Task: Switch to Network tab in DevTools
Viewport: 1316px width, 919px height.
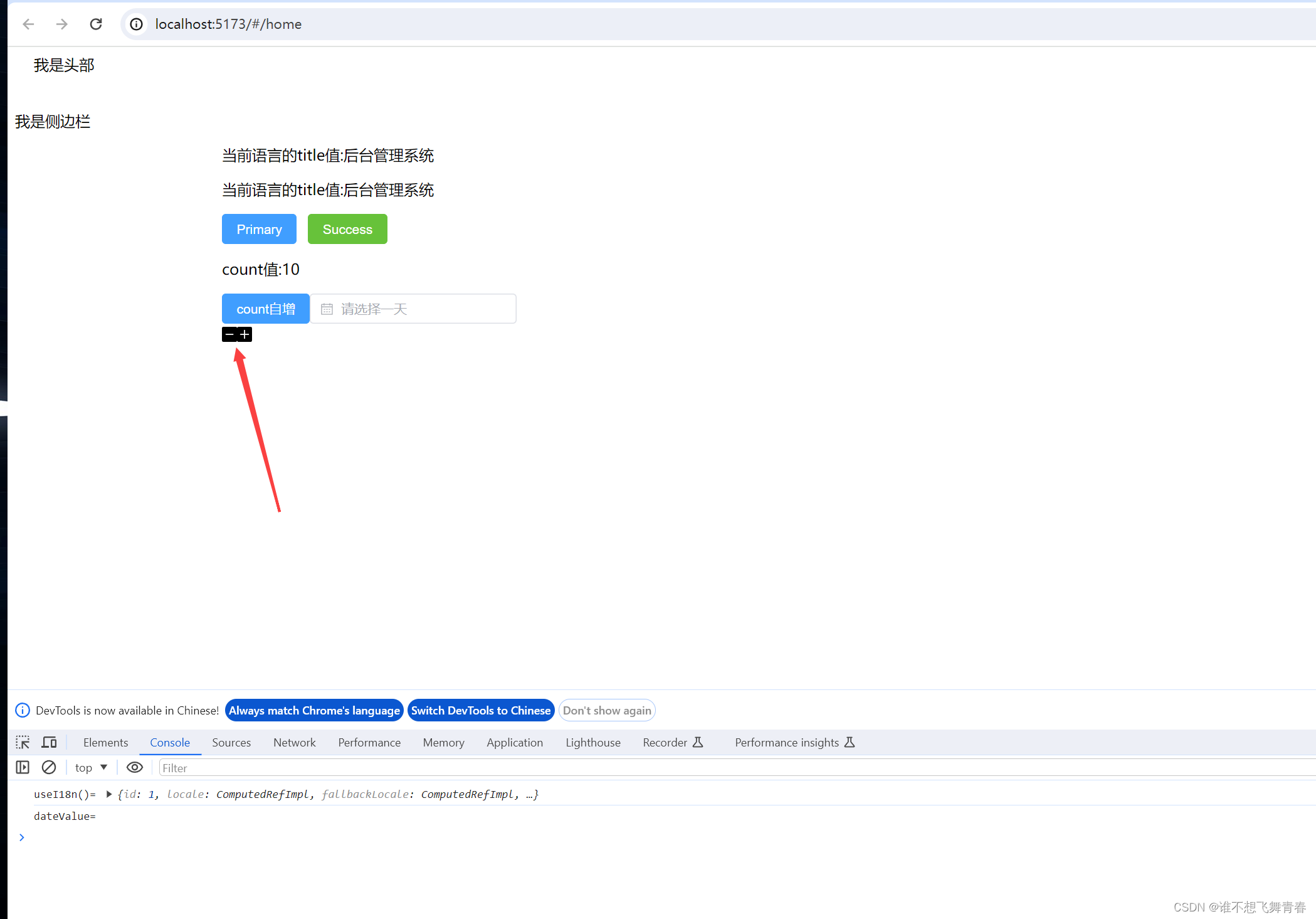Action: (x=295, y=742)
